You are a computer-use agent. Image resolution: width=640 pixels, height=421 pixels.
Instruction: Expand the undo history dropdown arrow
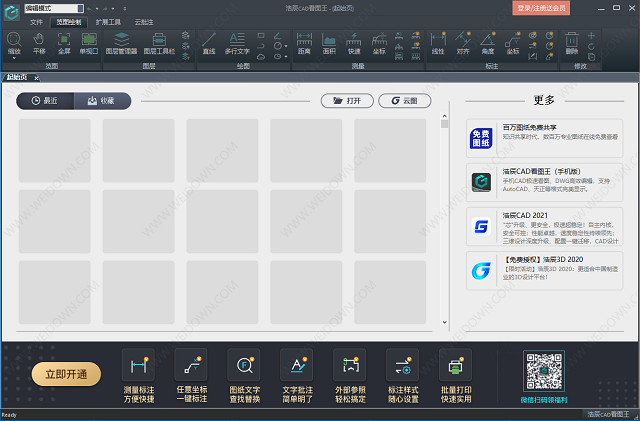click(97, 9)
